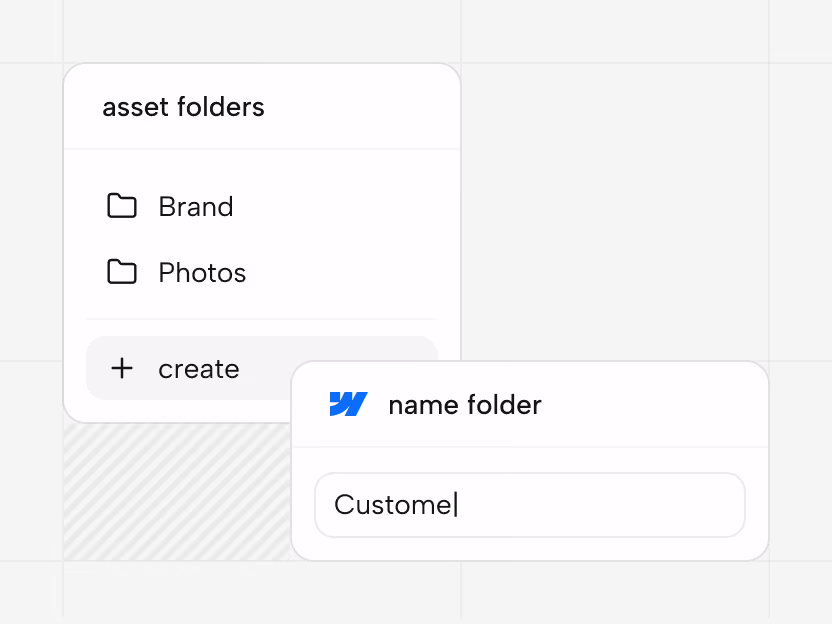The image size is (832, 624).
Task: Click the striped hatched area below the panel
Action: point(177,491)
